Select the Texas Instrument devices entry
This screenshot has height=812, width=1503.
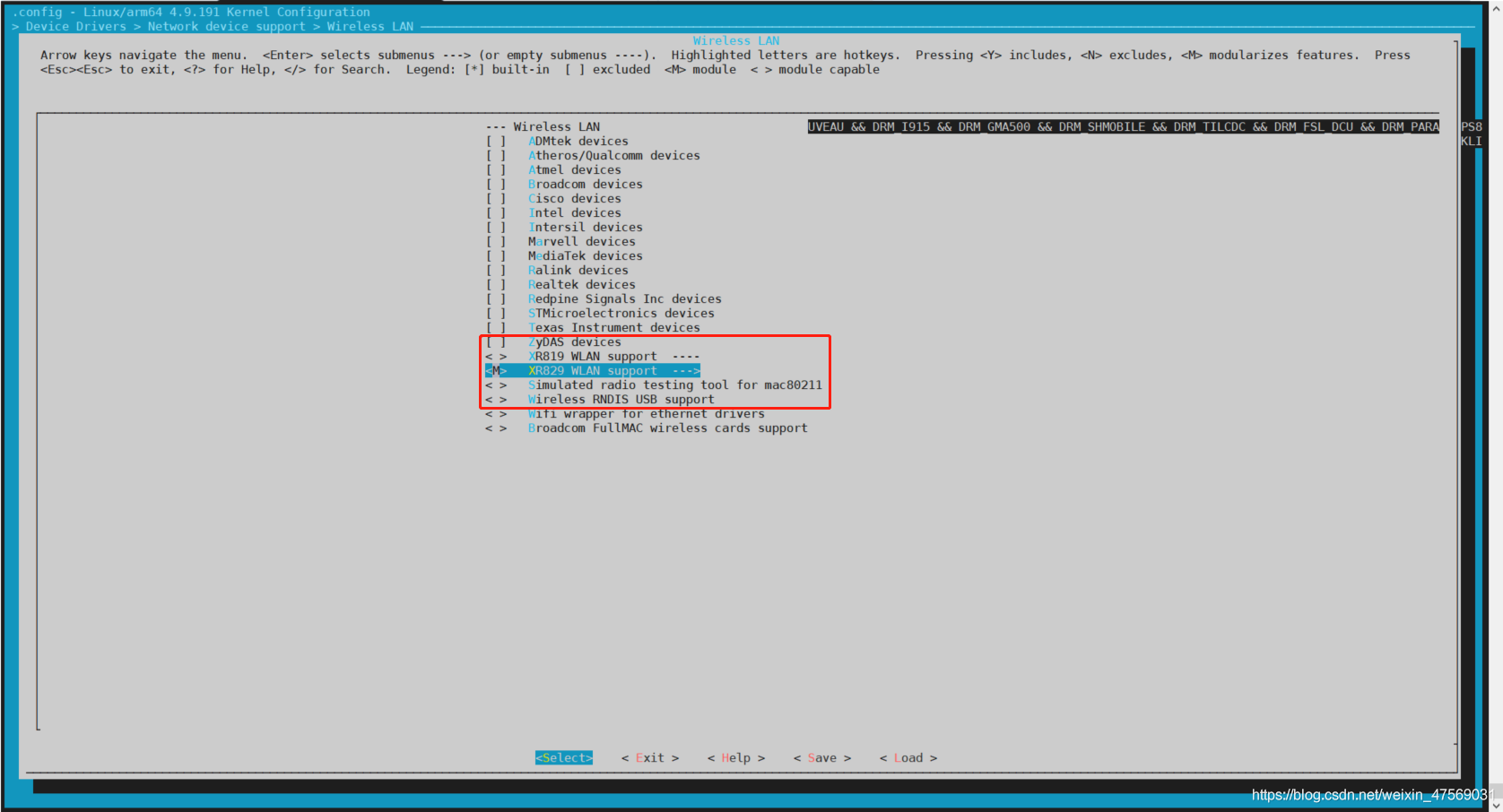614,328
